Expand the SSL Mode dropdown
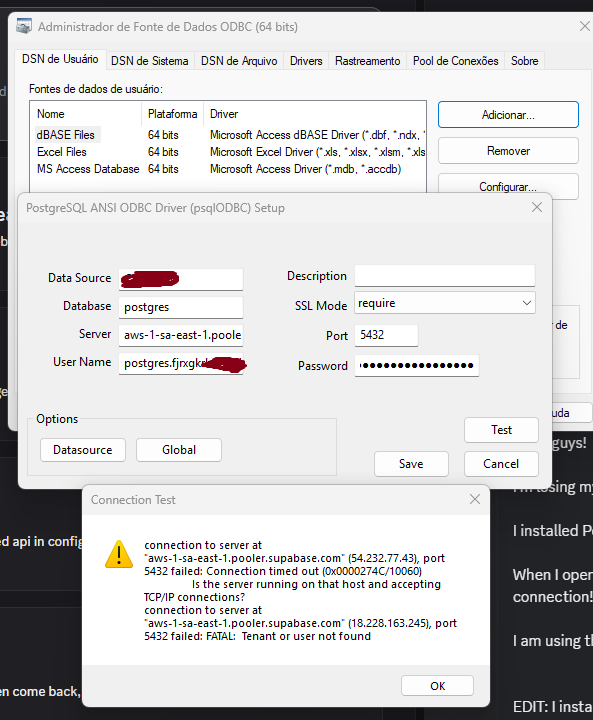Screen dimensions: 593x720 [526, 303]
